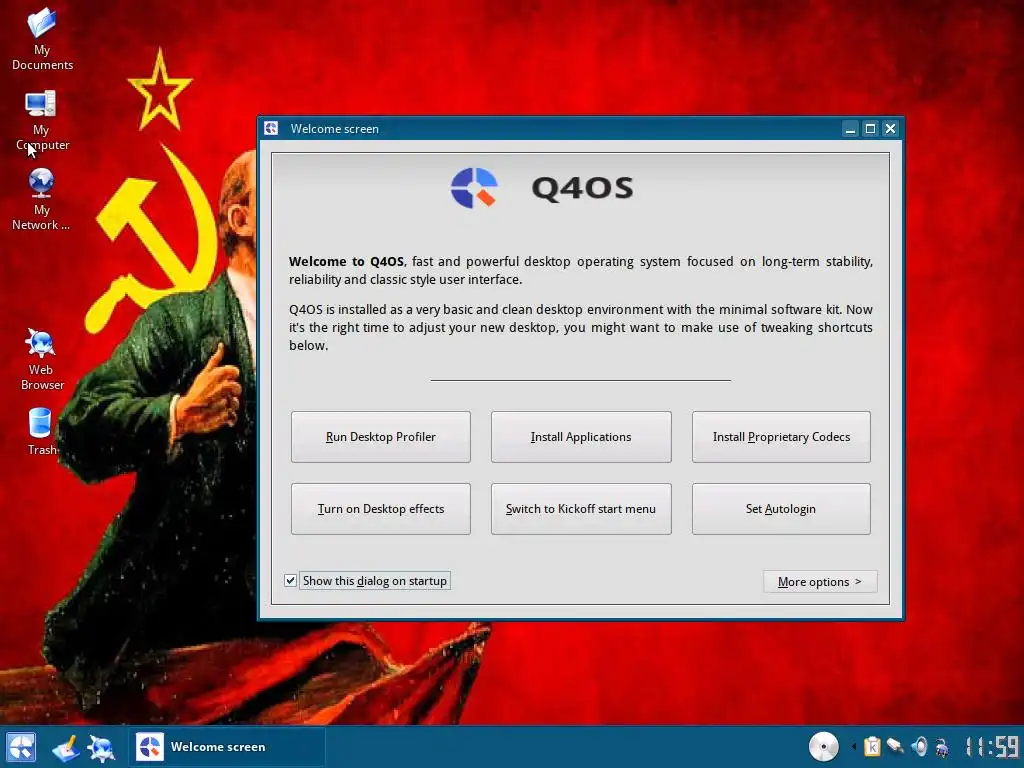The height and width of the screenshot is (768, 1024).
Task: Click the 11:59 taskbar clock
Action: (992, 746)
